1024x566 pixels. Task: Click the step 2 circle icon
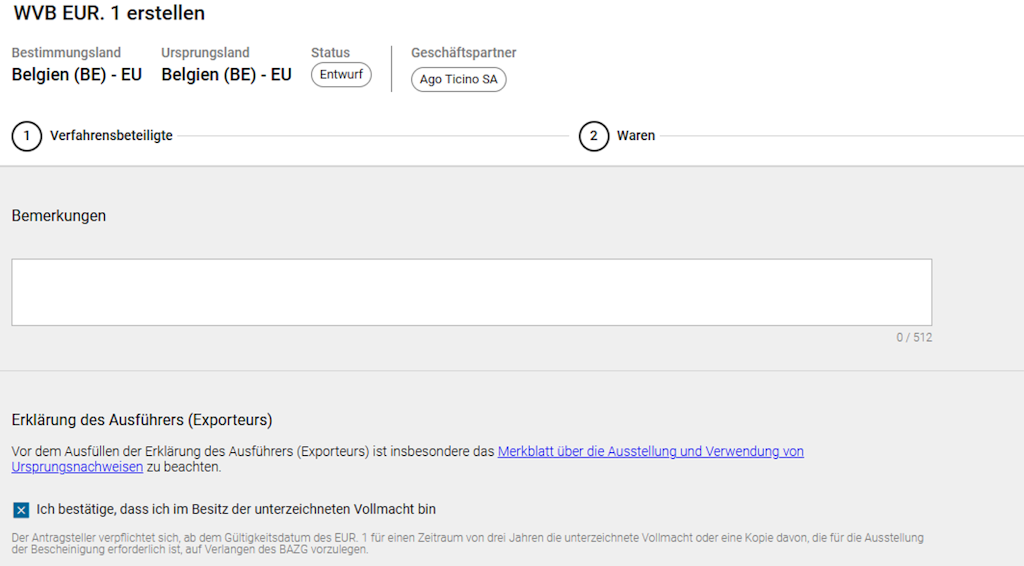593,136
